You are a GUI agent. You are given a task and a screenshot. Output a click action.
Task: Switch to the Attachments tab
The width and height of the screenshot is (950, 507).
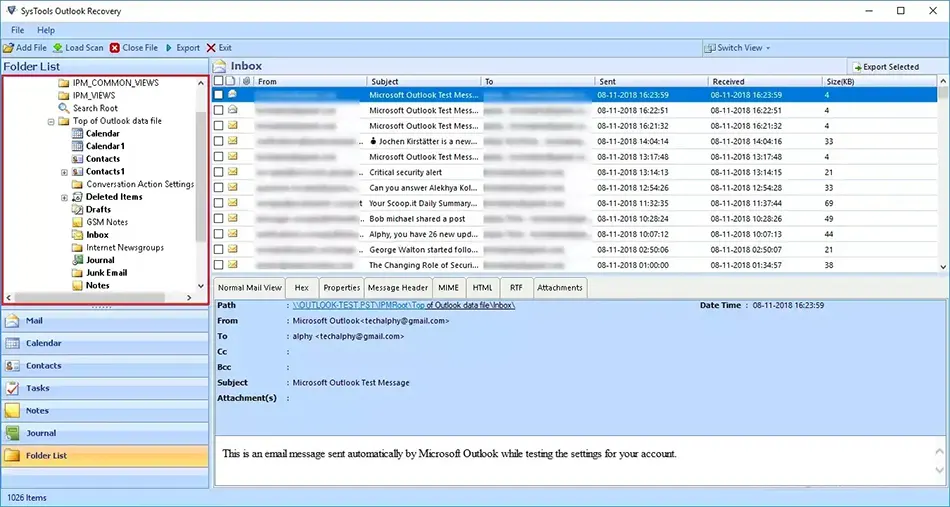[x=560, y=288]
